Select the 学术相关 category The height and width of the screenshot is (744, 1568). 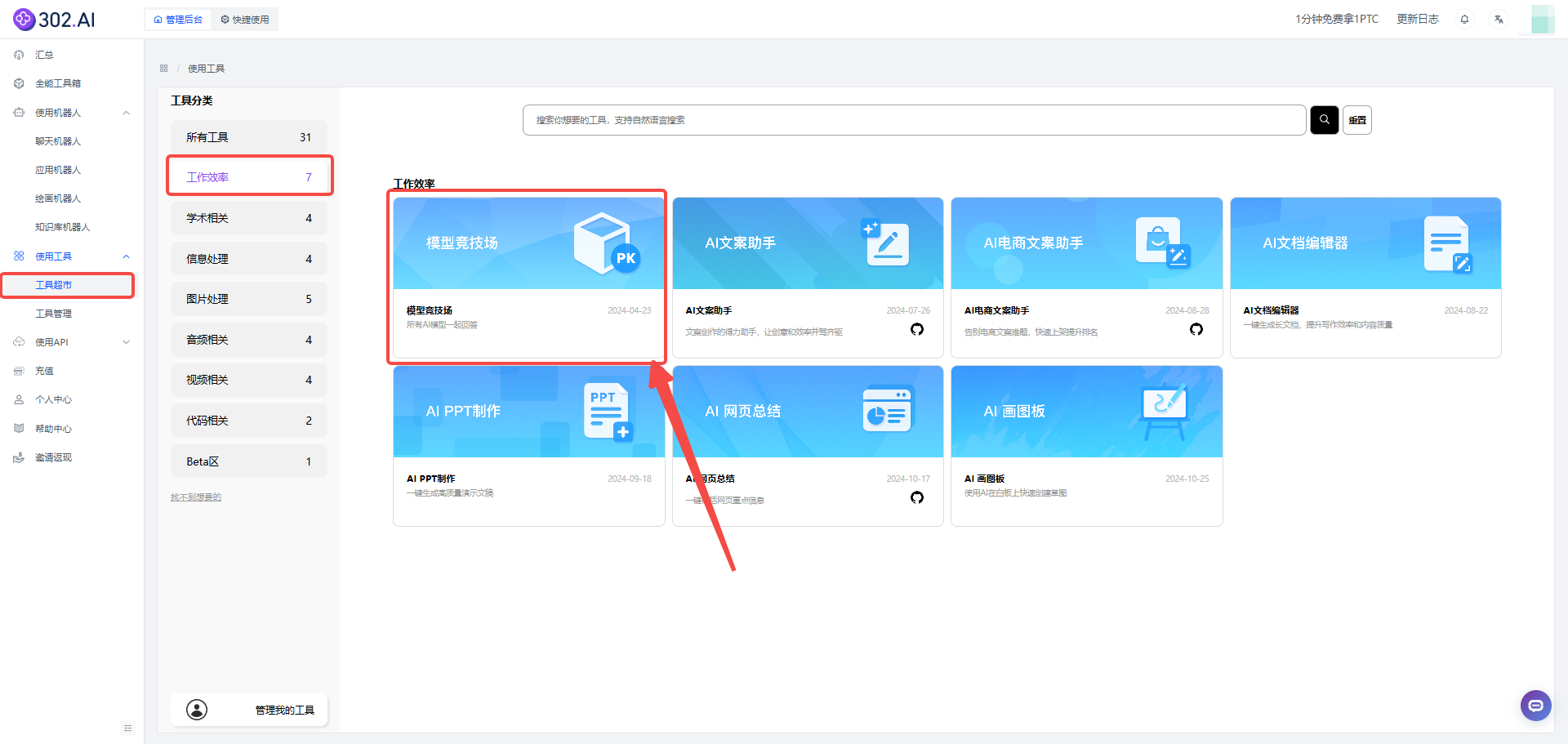tap(249, 218)
